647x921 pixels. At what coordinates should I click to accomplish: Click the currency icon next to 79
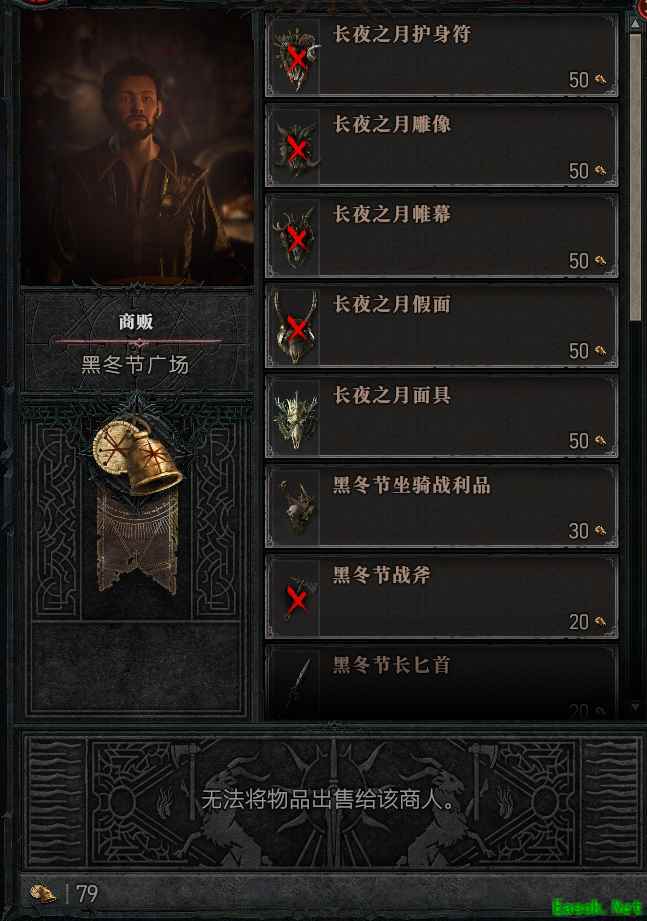(x=43, y=893)
